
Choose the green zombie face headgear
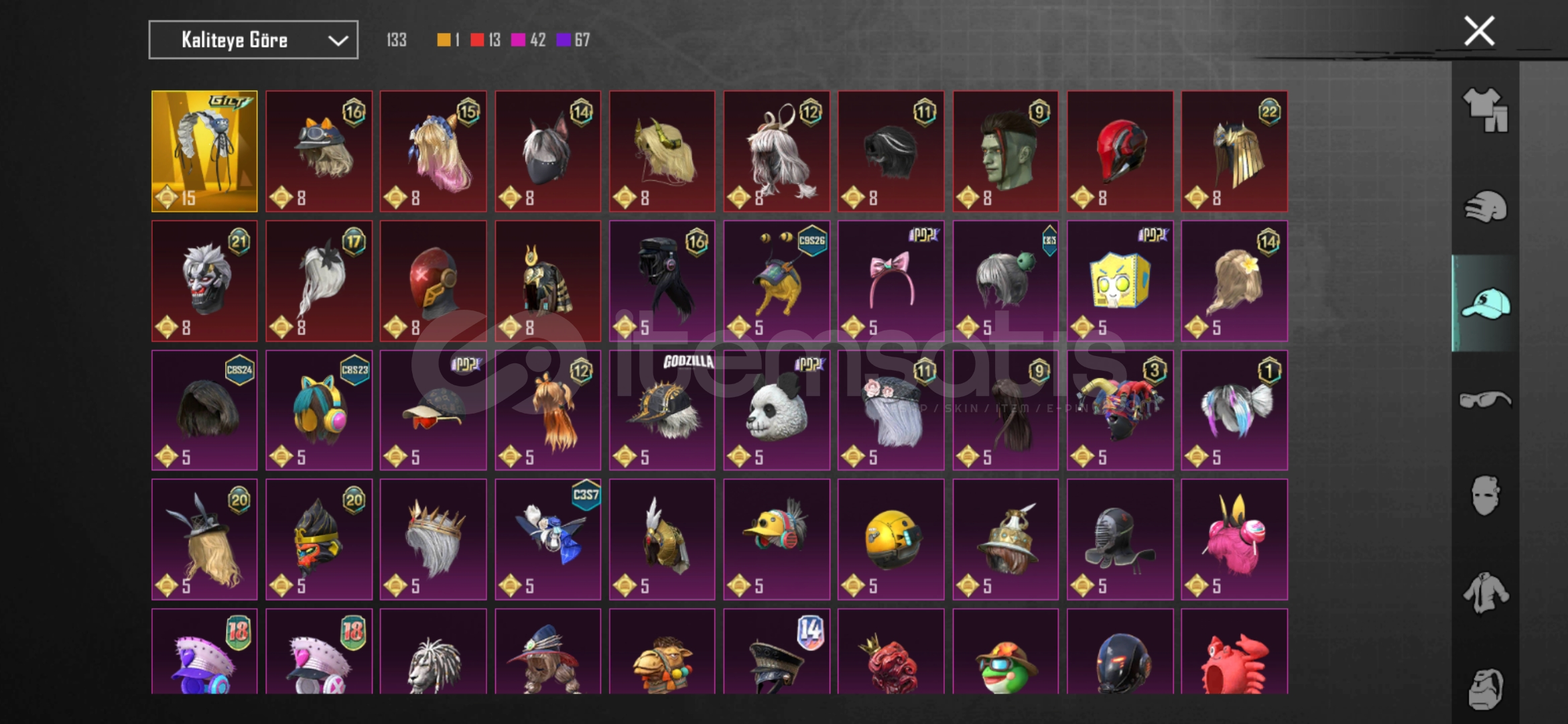point(1005,152)
